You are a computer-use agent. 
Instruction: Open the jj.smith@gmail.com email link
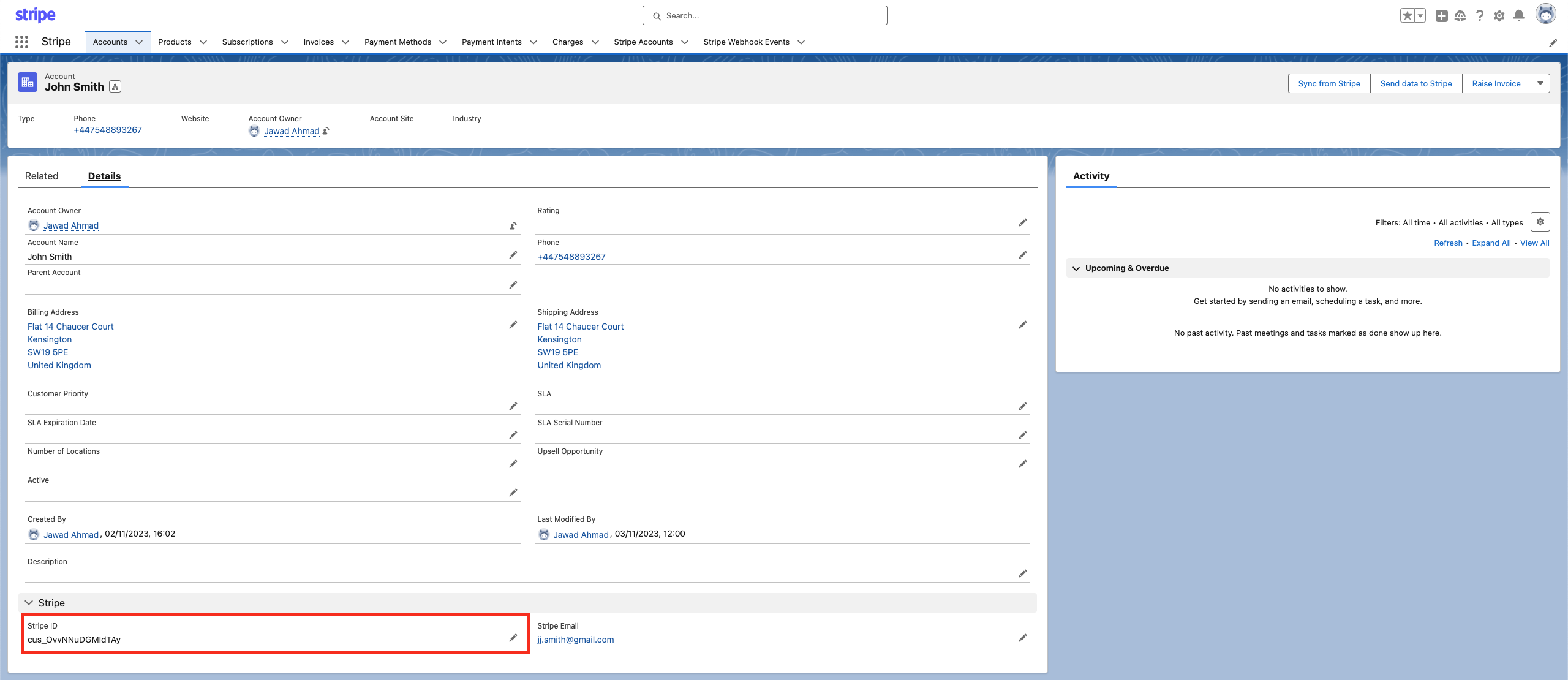575,640
